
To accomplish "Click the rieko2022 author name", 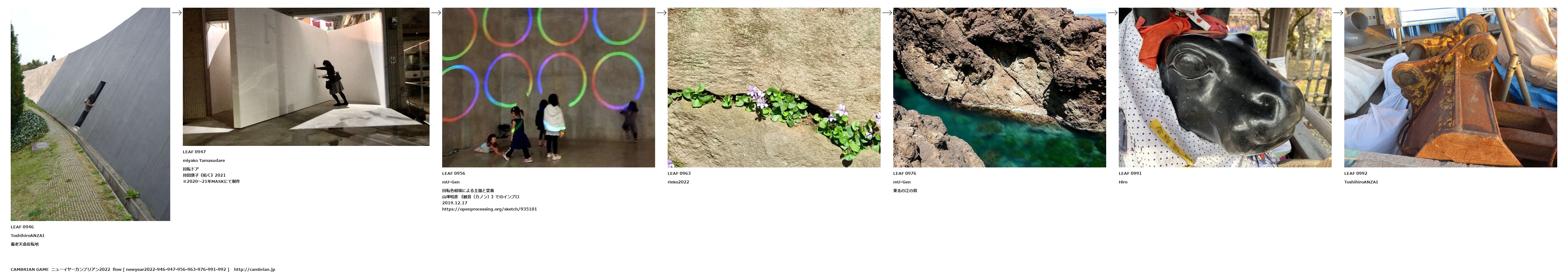I will 679,182.
